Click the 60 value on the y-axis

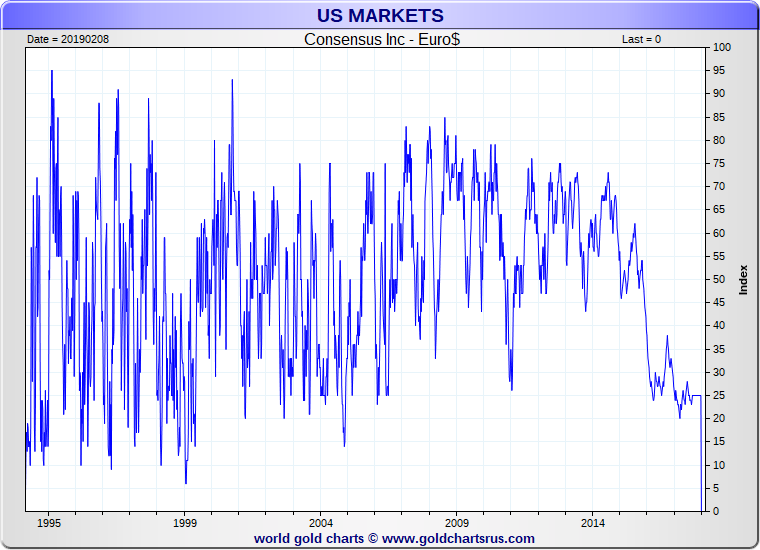click(719, 233)
